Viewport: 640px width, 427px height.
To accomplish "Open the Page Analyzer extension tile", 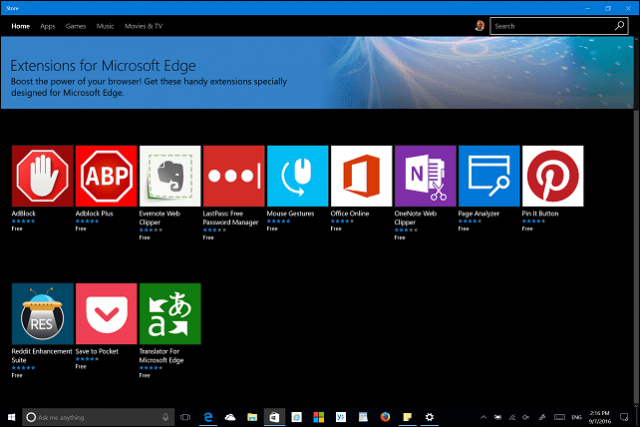I will pos(489,176).
